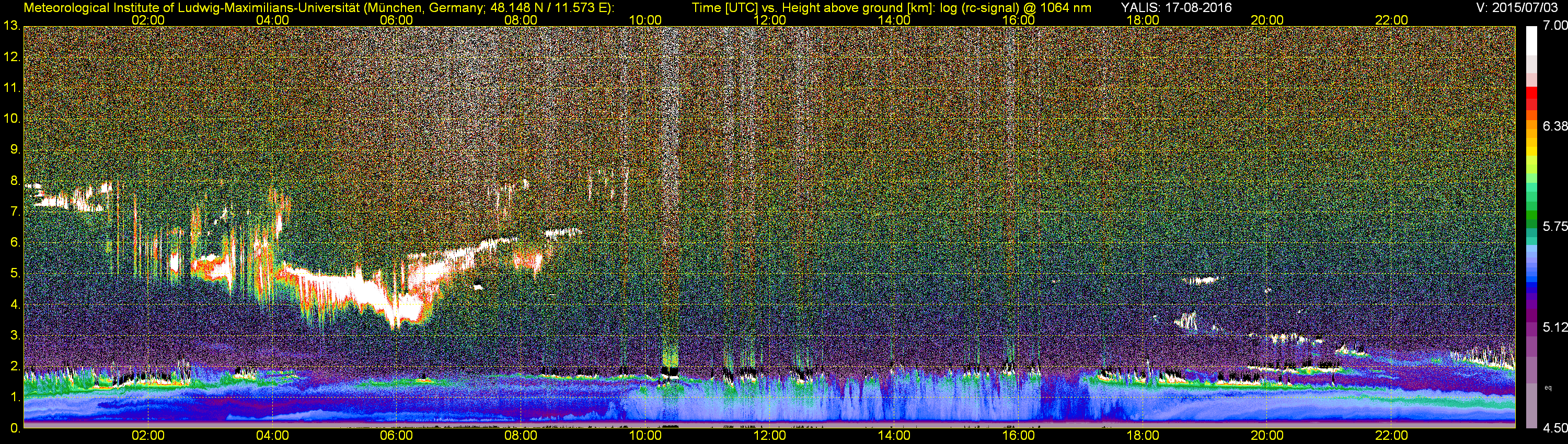The image size is (1568, 444).
Task: Click the 20:00 label on the top time axis
Action: point(1267,20)
